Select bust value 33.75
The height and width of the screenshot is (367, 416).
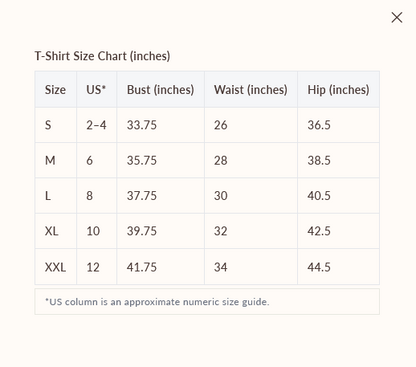point(160,125)
